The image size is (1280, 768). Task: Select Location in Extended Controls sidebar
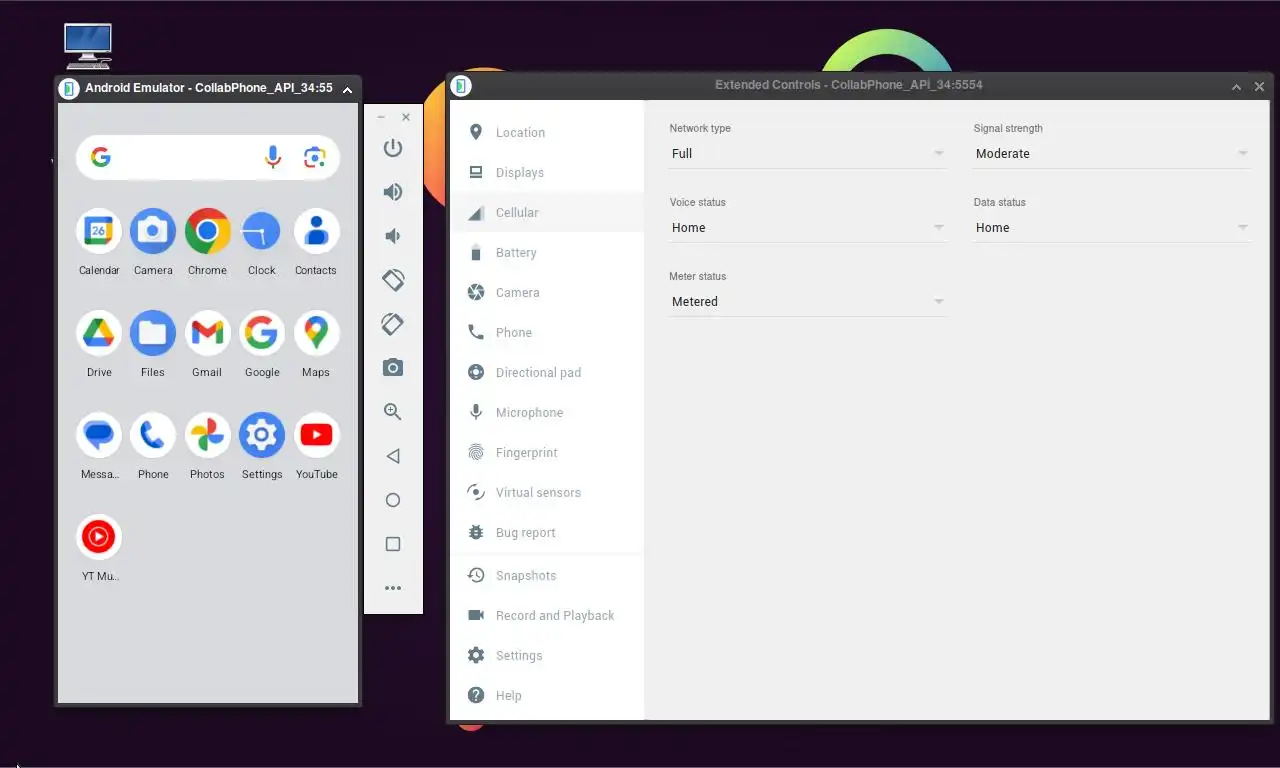coord(547,132)
